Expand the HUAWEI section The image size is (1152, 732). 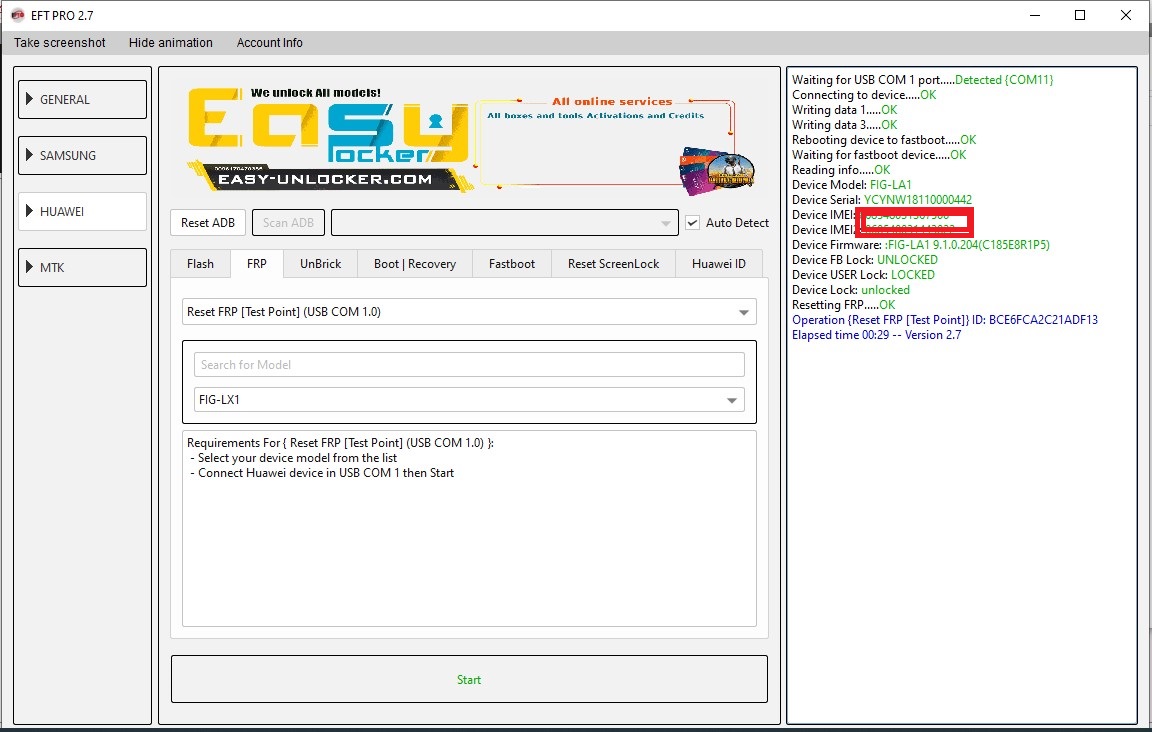pyautogui.click(x=82, y=212)
